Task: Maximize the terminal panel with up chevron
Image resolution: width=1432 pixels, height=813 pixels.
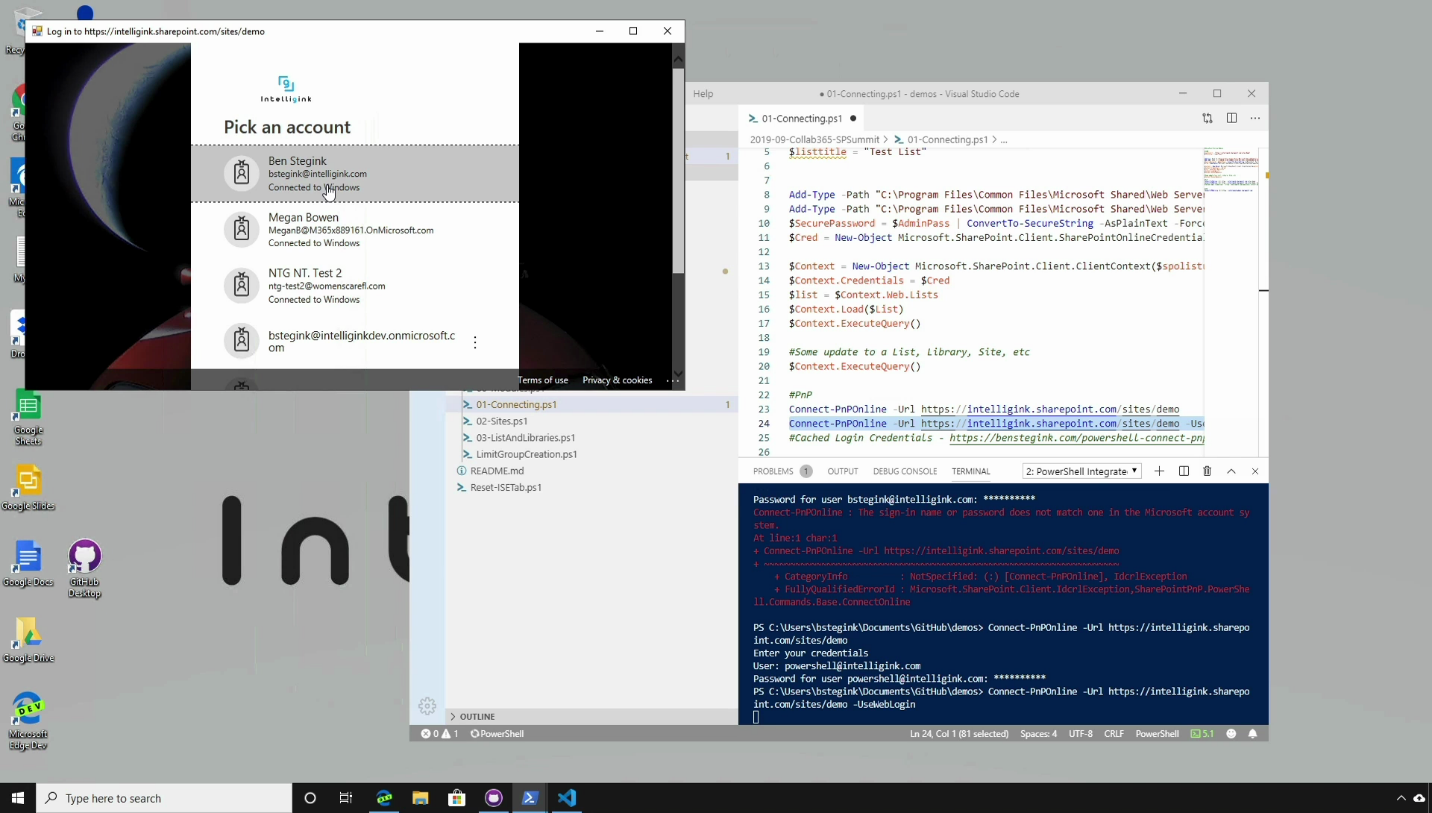Action: point(1231,471)
